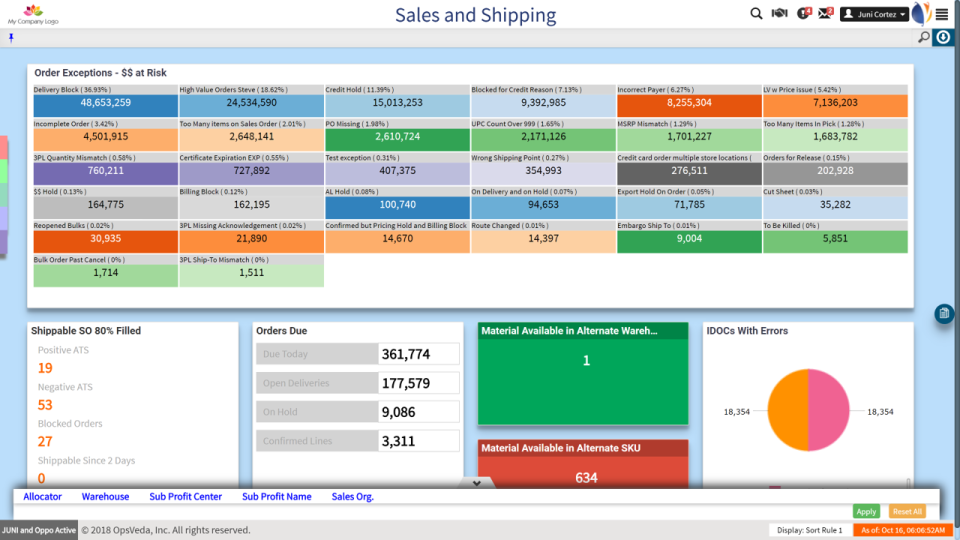Select the Sub Profit Center filter tab
Viewport: 960px width, 540px height.
186,497
